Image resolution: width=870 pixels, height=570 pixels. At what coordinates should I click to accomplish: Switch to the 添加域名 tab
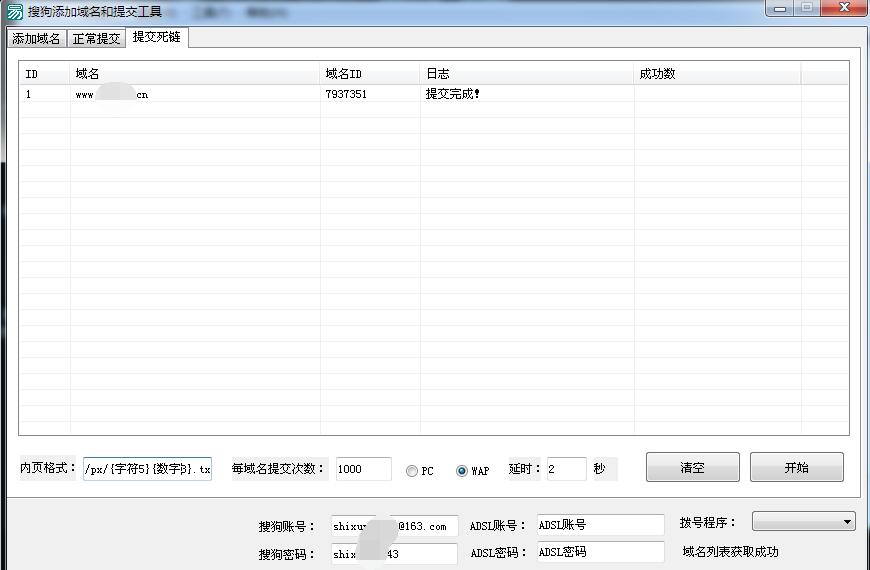tap(36, 38)
